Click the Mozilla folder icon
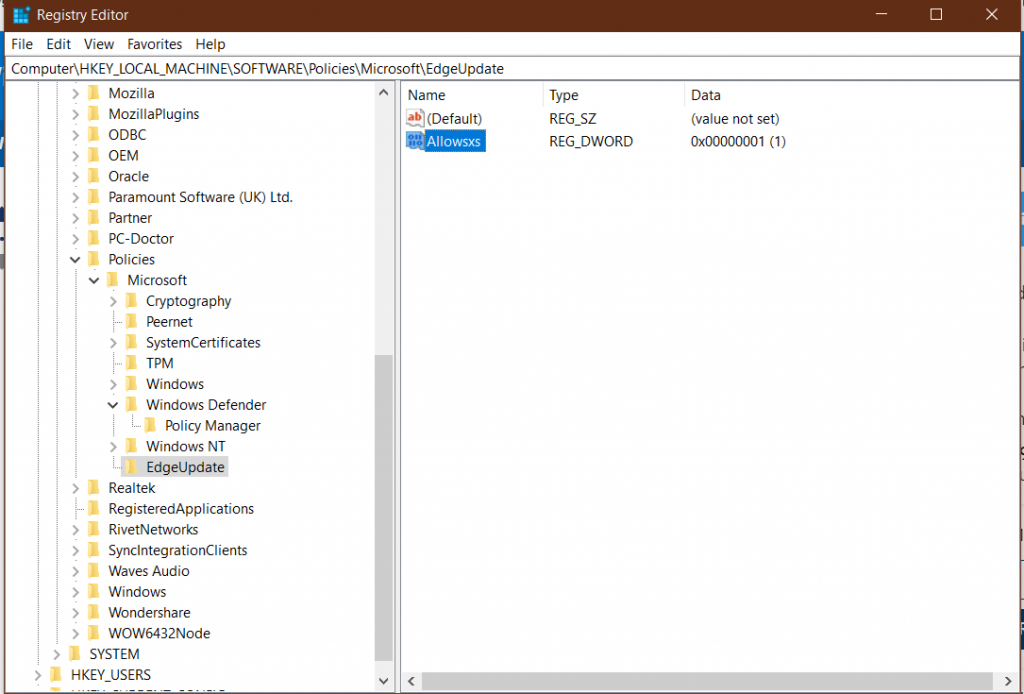 [94, 93]
